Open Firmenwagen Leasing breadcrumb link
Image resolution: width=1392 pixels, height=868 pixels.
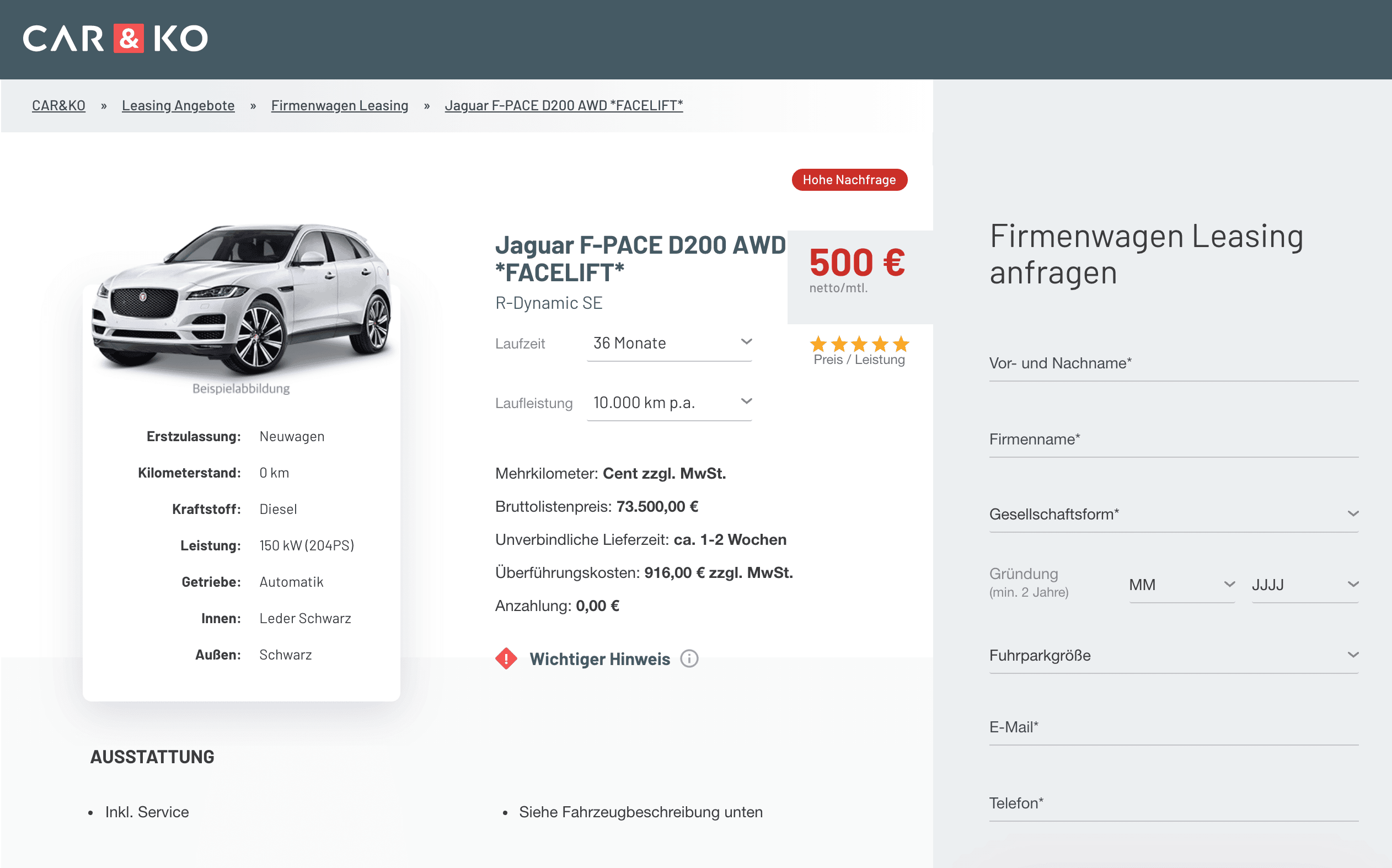tap(339, 106)
